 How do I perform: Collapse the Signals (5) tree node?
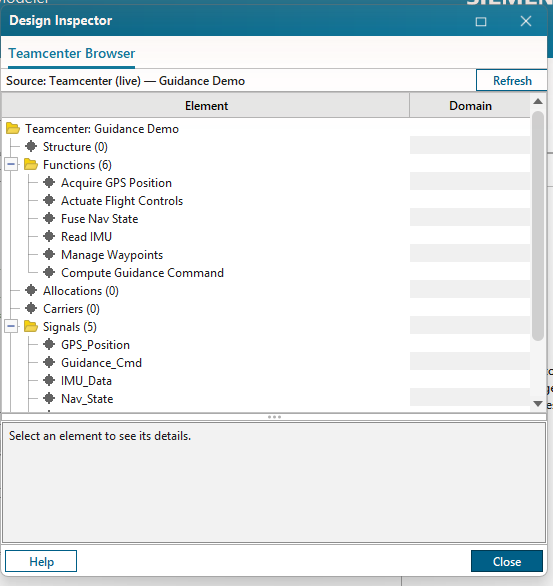(11, 327)
